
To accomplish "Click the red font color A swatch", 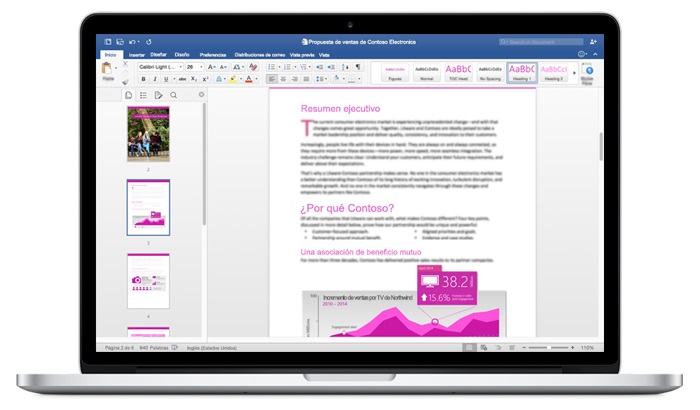I will point(249,79).
